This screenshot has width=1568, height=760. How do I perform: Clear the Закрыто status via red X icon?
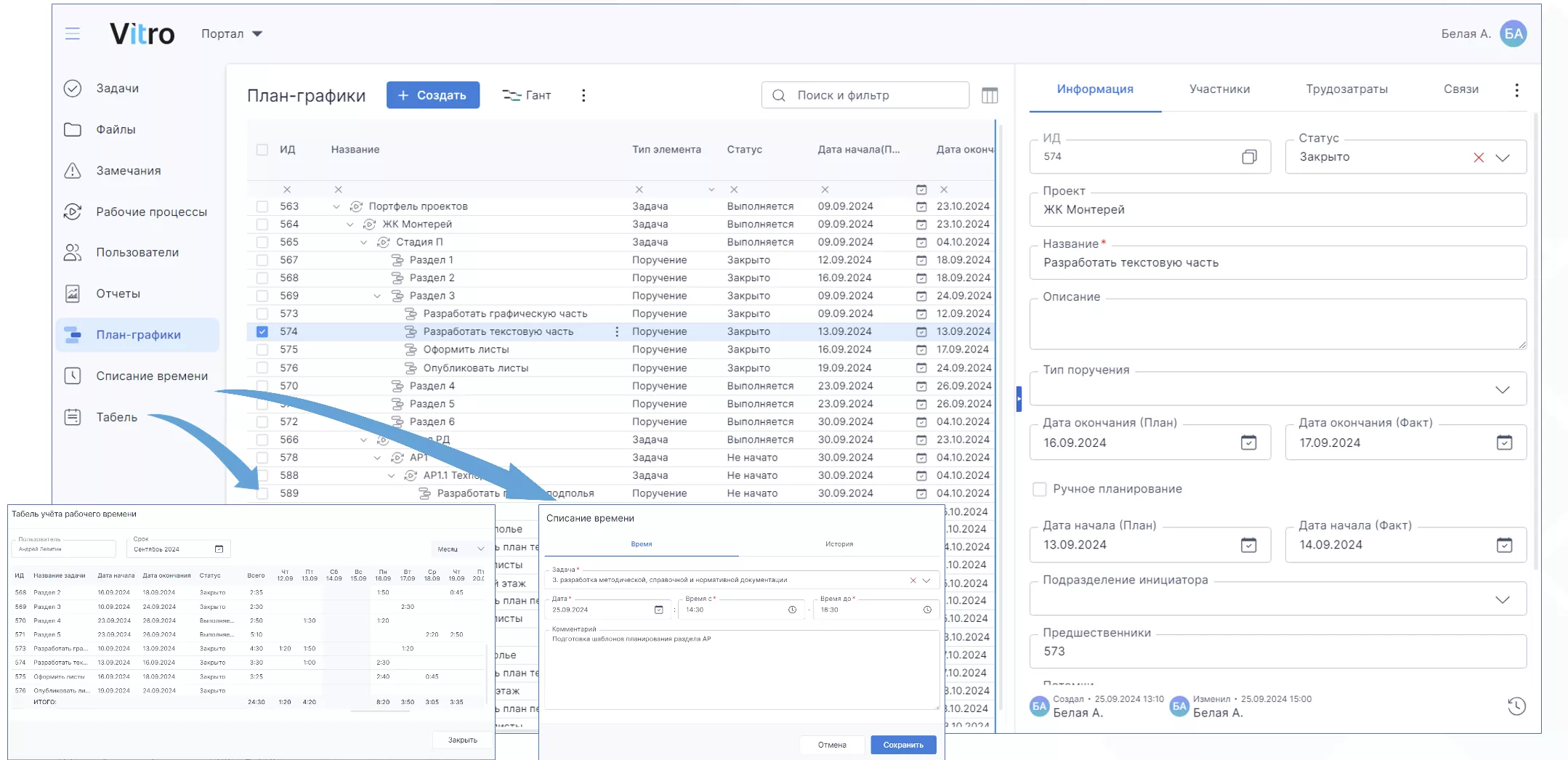[x=1479, y=157]
